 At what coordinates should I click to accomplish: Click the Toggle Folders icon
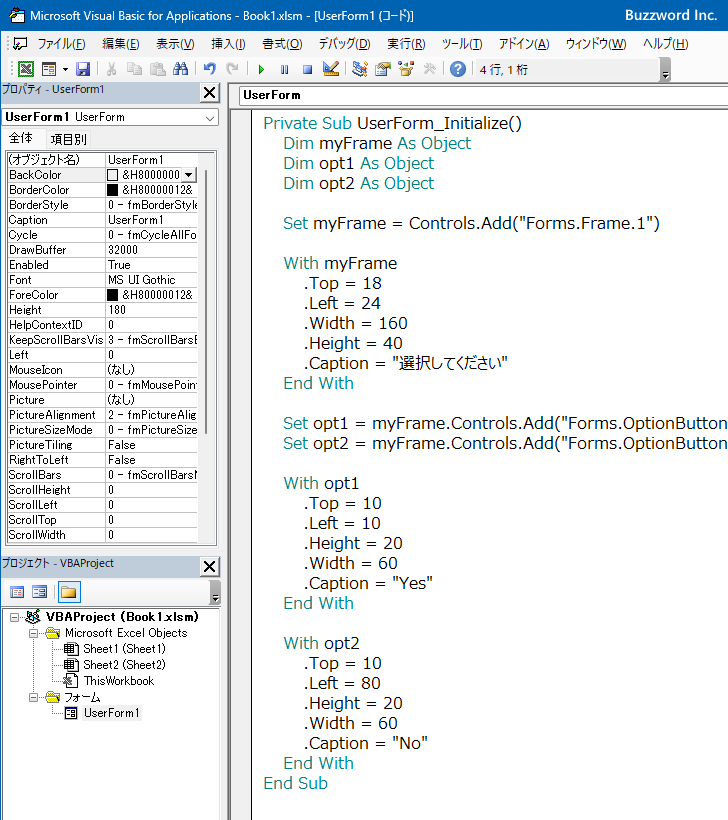(x=69, y=592)
